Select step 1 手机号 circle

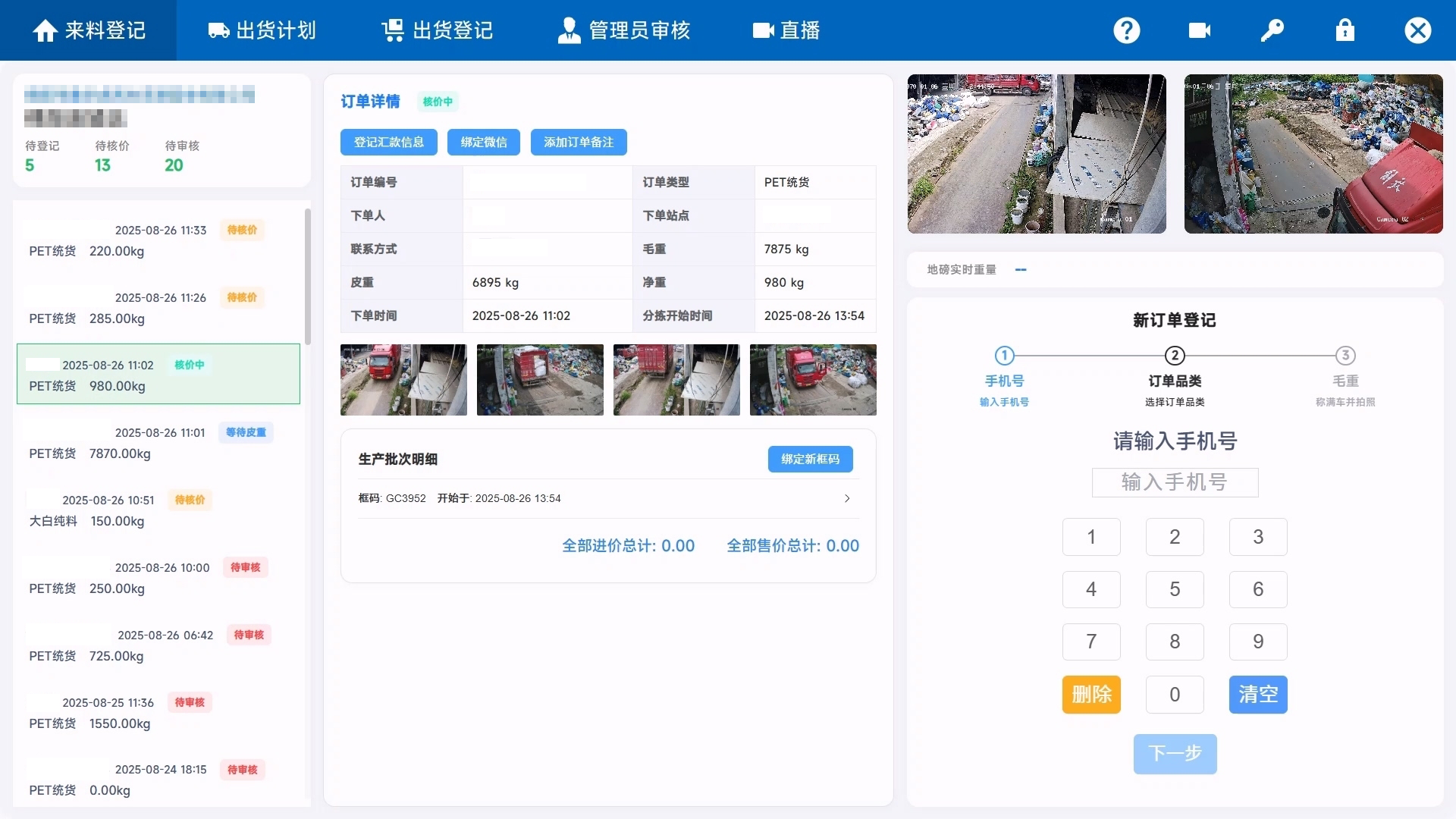[x=1004, y=355]
